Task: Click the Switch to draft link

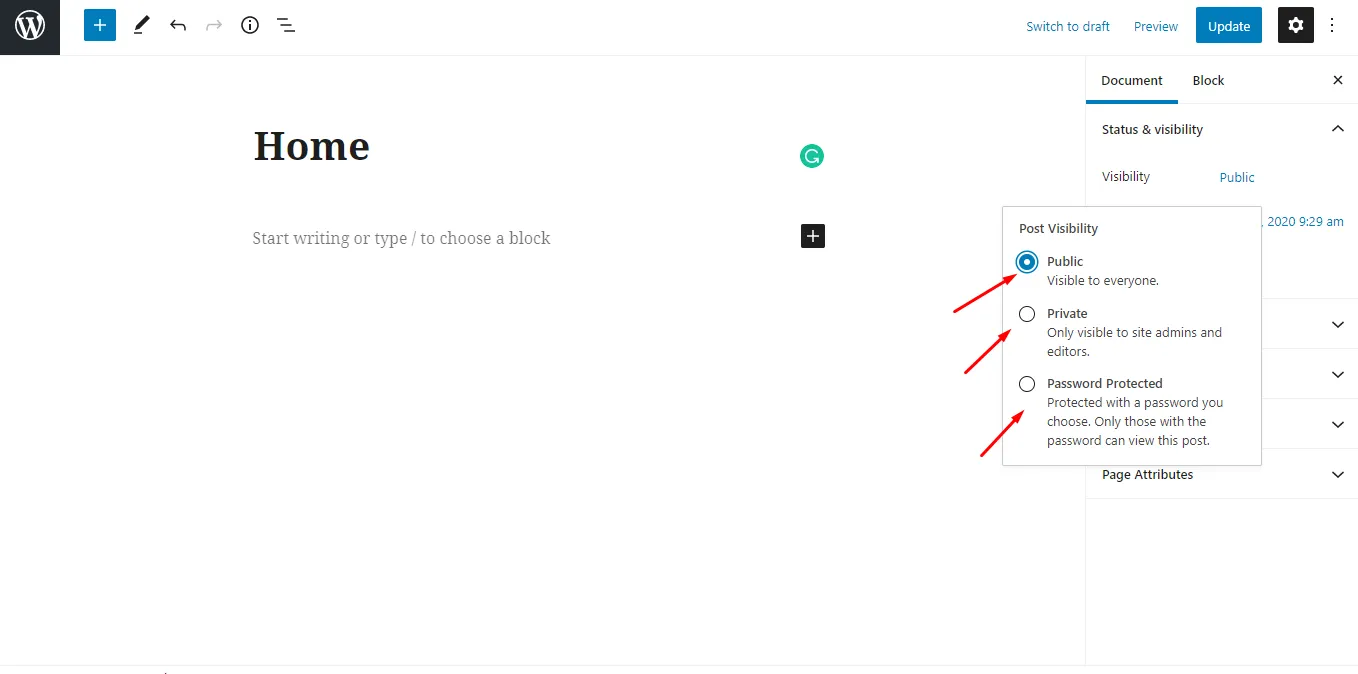Action: (x=1068, y=27)
